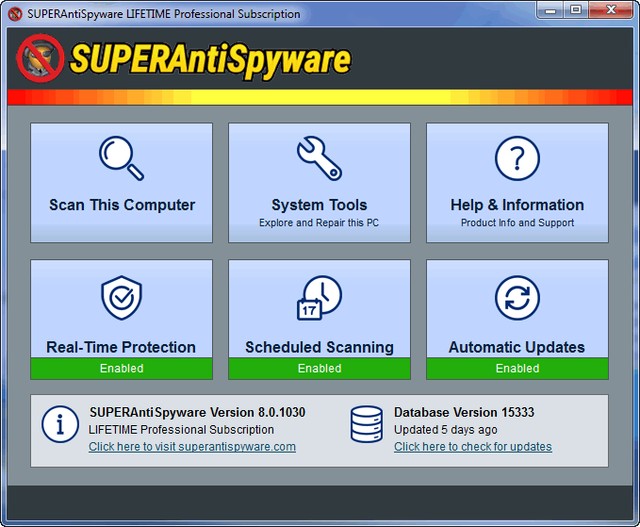This screenshot has width=640, height=527.
Task: Toggle Scheduled Scanning Enabled status bar
Action: pos(319,368)
